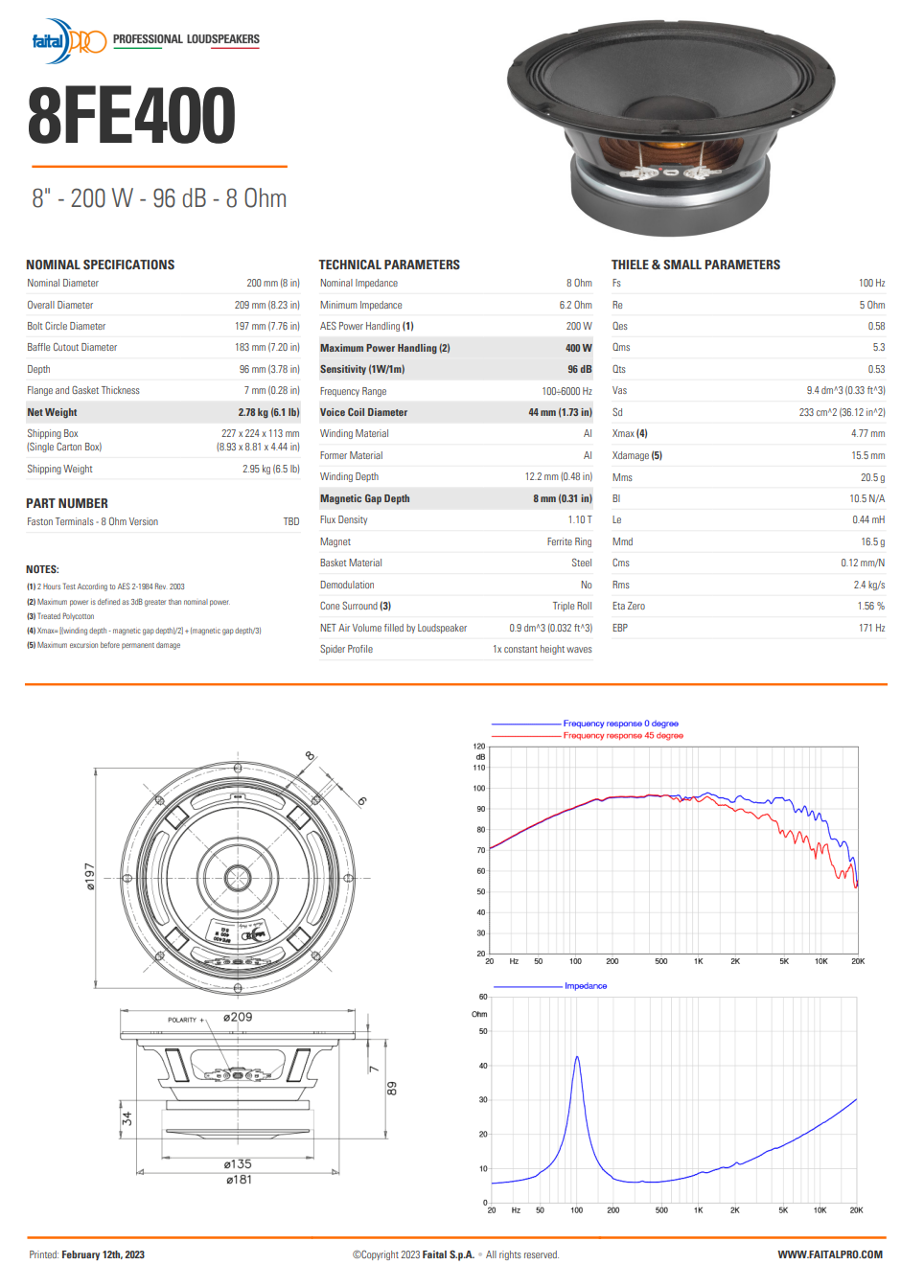The image size is (924, 1288).
Task: Click the value 209 mm (8.23 in)
Action: pyautogui.click(x=267, y=305)
